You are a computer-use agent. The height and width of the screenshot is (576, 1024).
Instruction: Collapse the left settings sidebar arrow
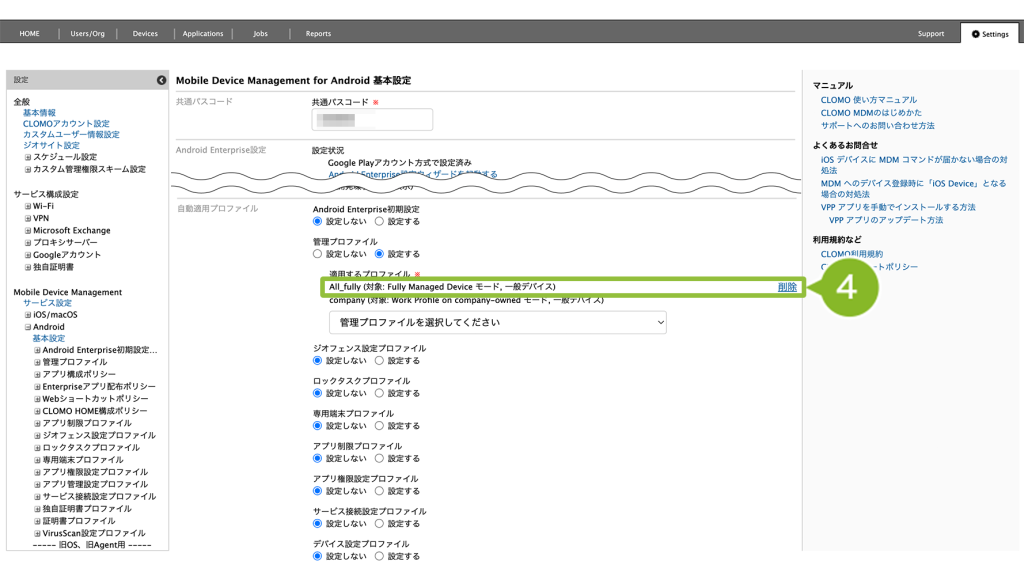click(x=161, y=79)
